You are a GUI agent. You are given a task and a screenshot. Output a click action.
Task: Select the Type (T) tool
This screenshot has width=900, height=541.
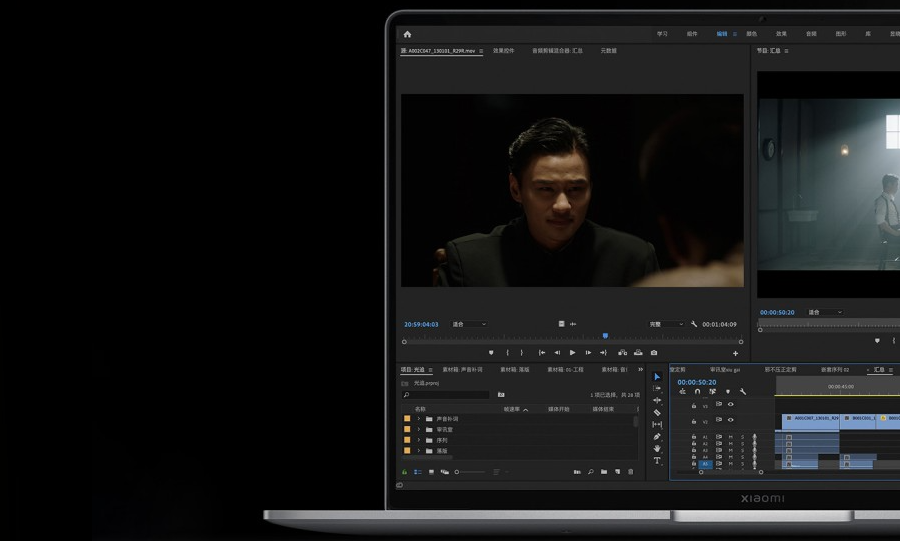[657, 461]
